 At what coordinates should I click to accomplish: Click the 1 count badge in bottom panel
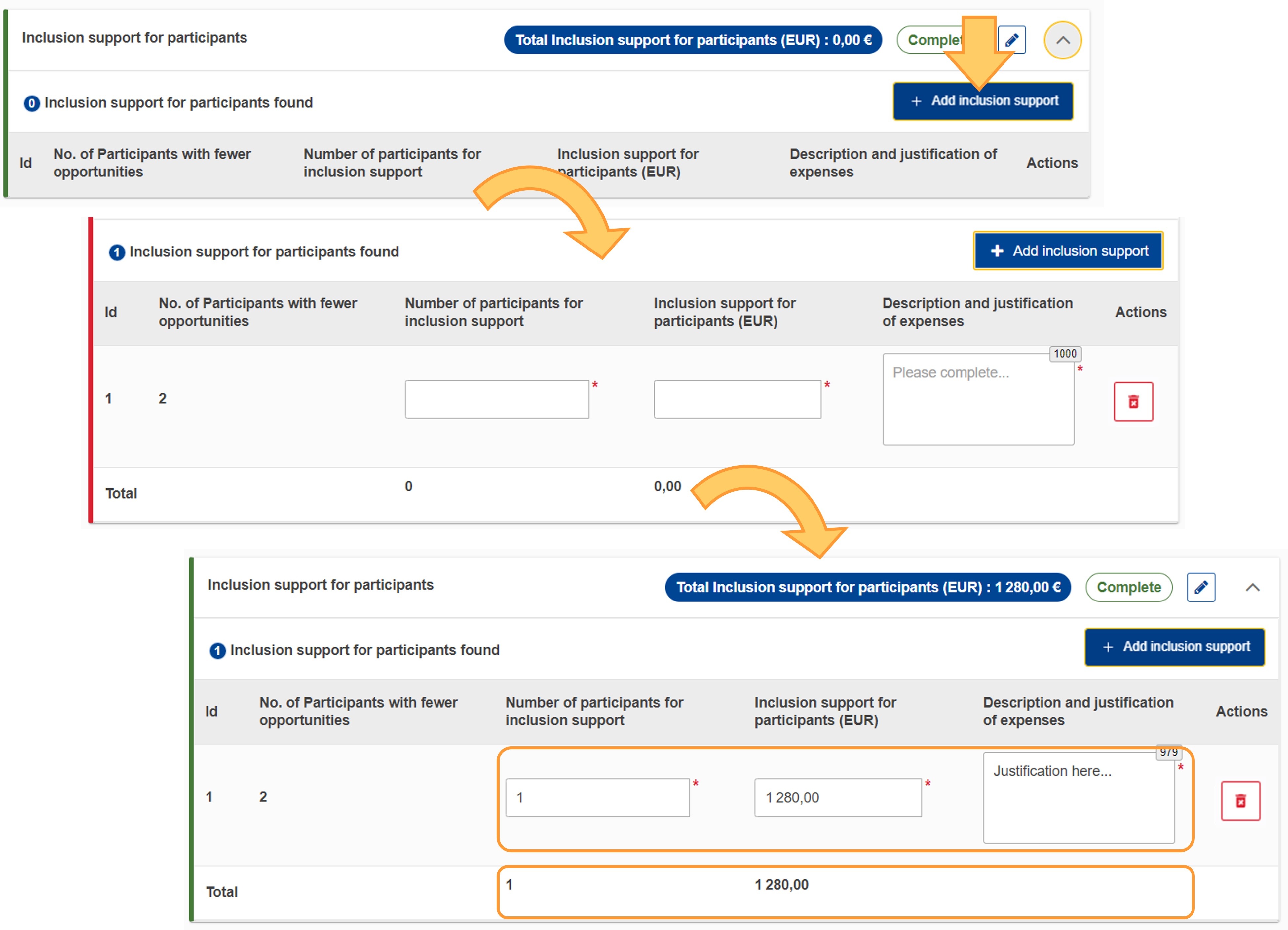217,650
